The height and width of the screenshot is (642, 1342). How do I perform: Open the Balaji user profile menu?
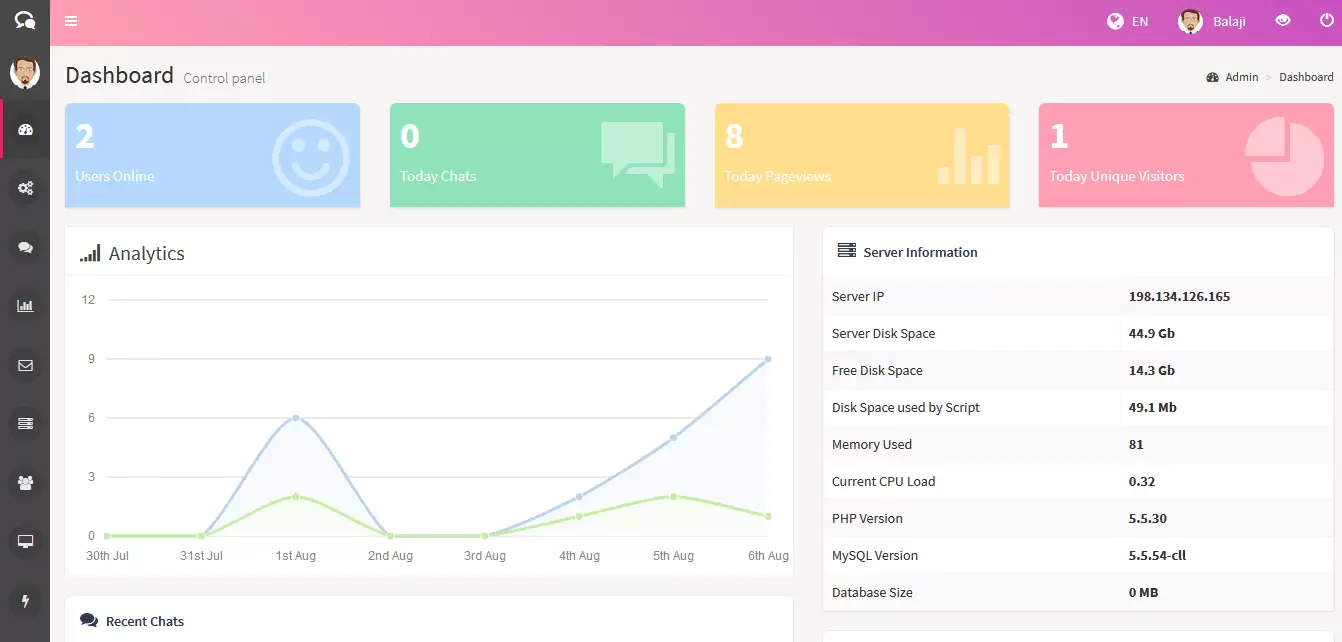tap(1212, 21)
